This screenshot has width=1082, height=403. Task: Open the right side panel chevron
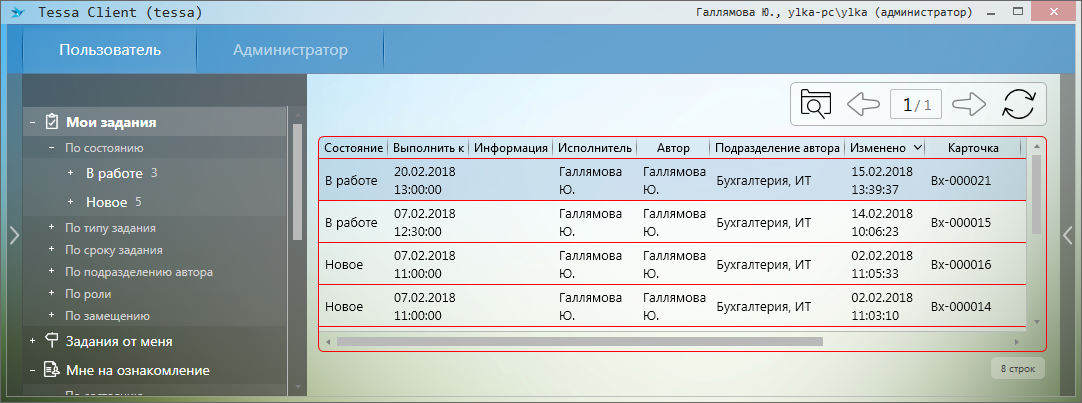[1067, 235]
